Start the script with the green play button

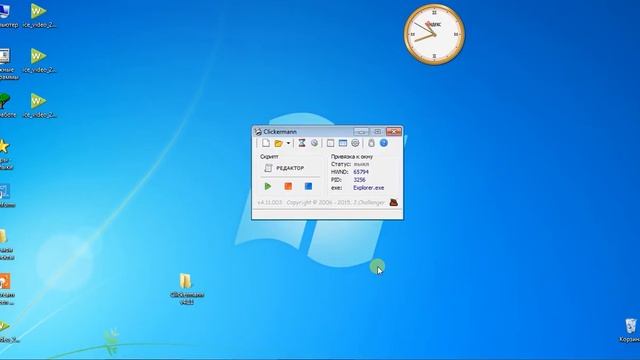(x=268, y=186)
